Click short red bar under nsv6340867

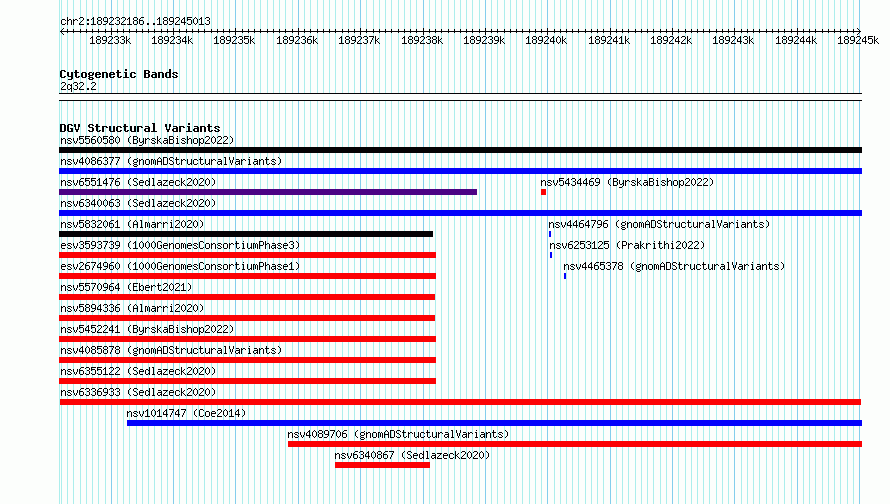[383, 465]
